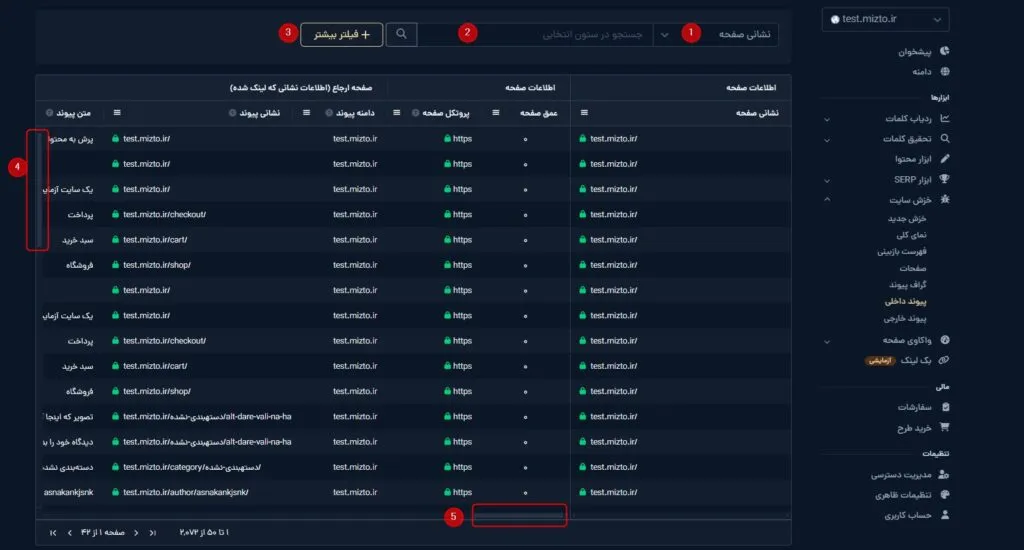Click the single right-pointing chevron in pagination
The width and height of the screenshot is (1024, 550).
[x=136, y=533]
